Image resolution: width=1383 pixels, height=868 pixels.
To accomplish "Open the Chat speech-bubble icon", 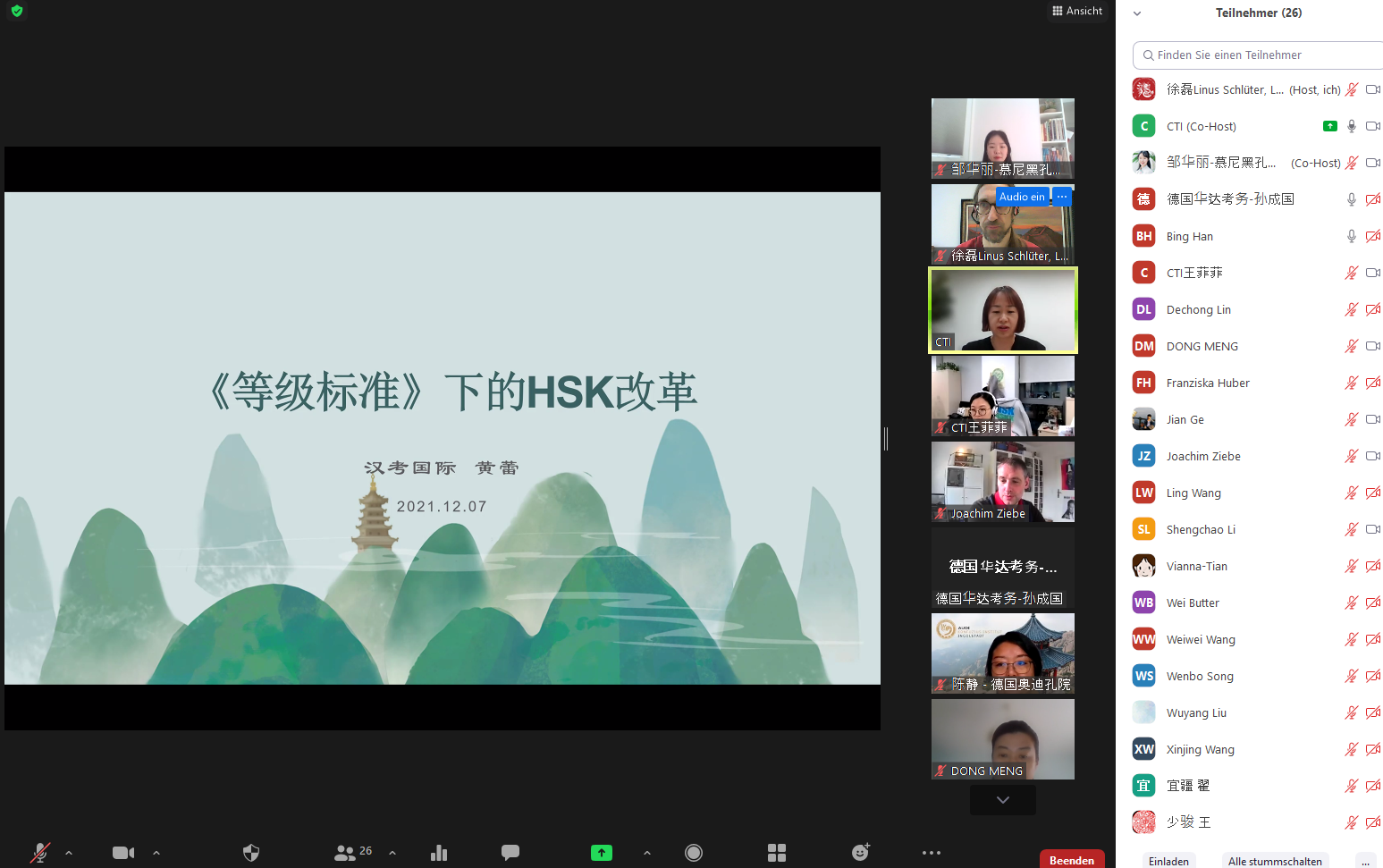I will point(510,853).
